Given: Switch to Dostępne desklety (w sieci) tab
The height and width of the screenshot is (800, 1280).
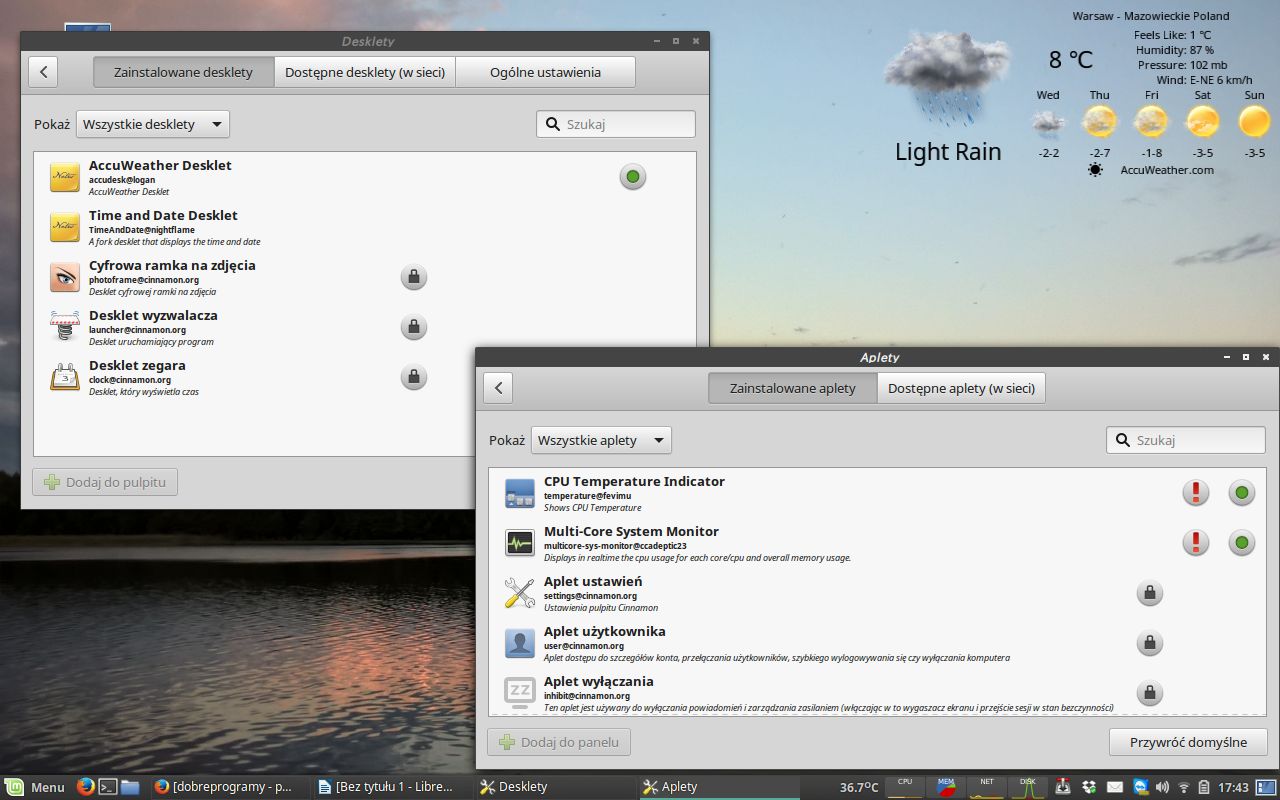Looking at the screenshot, I should [365, 72].
